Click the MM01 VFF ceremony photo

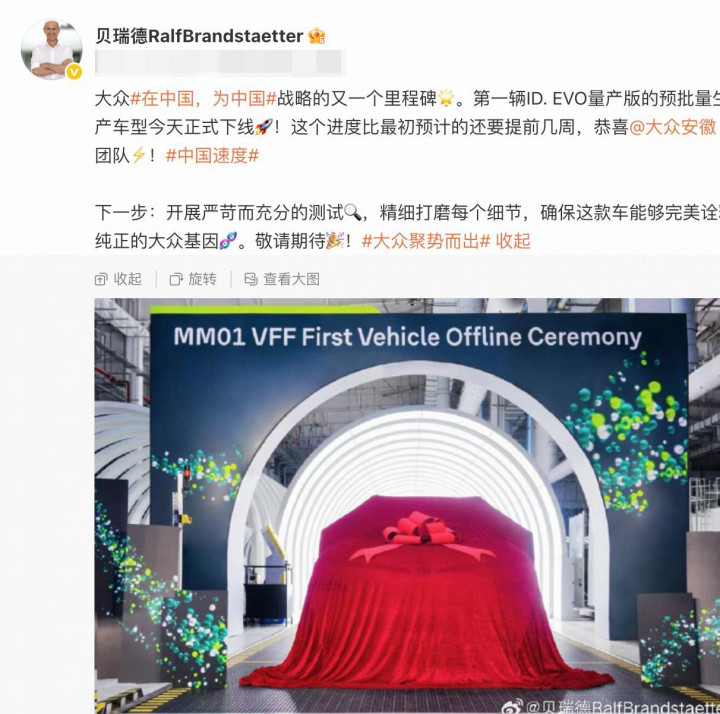407,506
